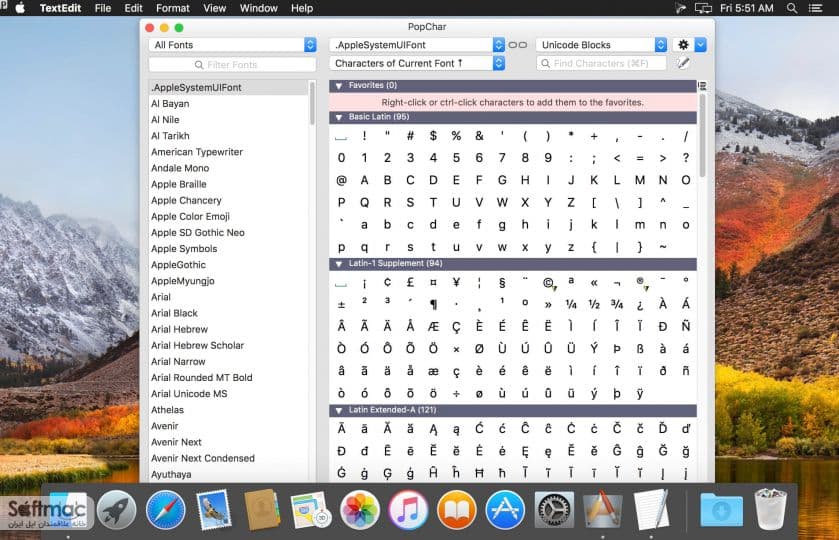The height and width of the screenshot is (540, 839).
Task: Open Spotlight search in the menu bar
Action: click(792, 8)
